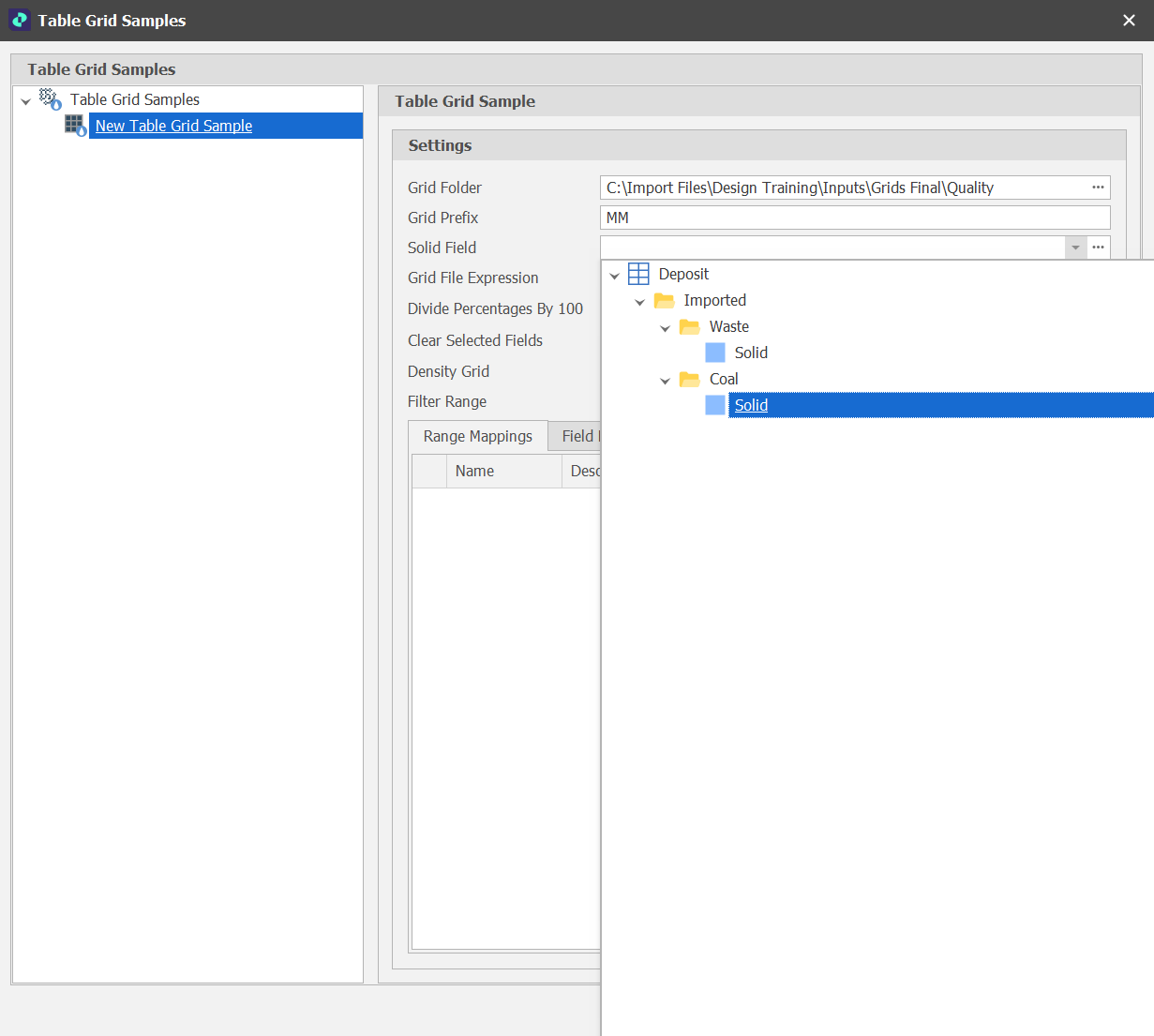Click the Coal folder icon
This screenshot has height=1036, width=1154.
[x=690, y=379]
